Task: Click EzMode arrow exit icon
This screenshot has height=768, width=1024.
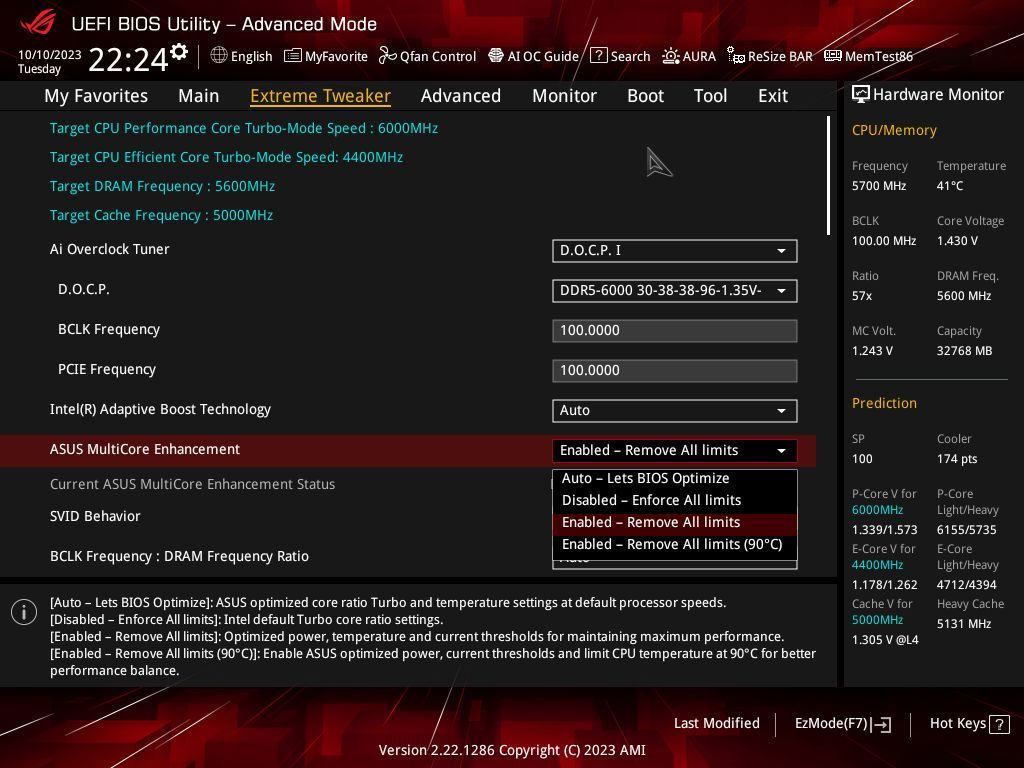Action: tap(882, 724)
